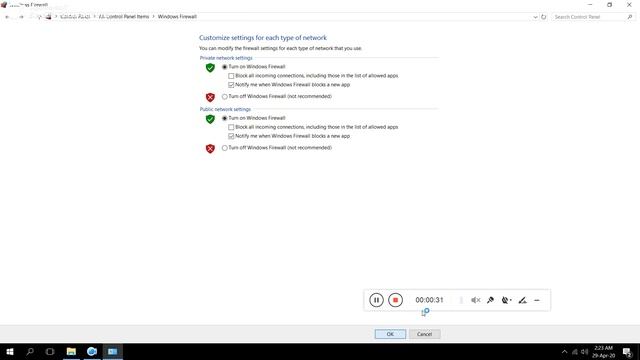Click the network icon in system tray
The width and height of the screenshot is (640, 360).
click(x=575, y=352)
